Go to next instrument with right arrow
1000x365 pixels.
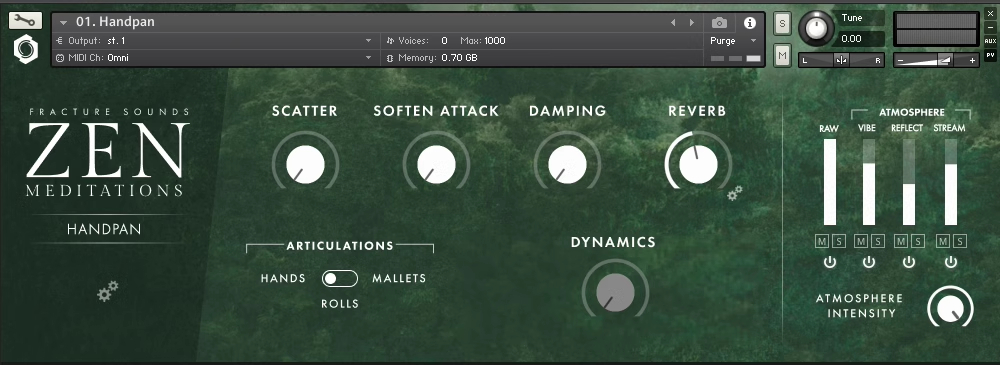(x=692, y=23)
